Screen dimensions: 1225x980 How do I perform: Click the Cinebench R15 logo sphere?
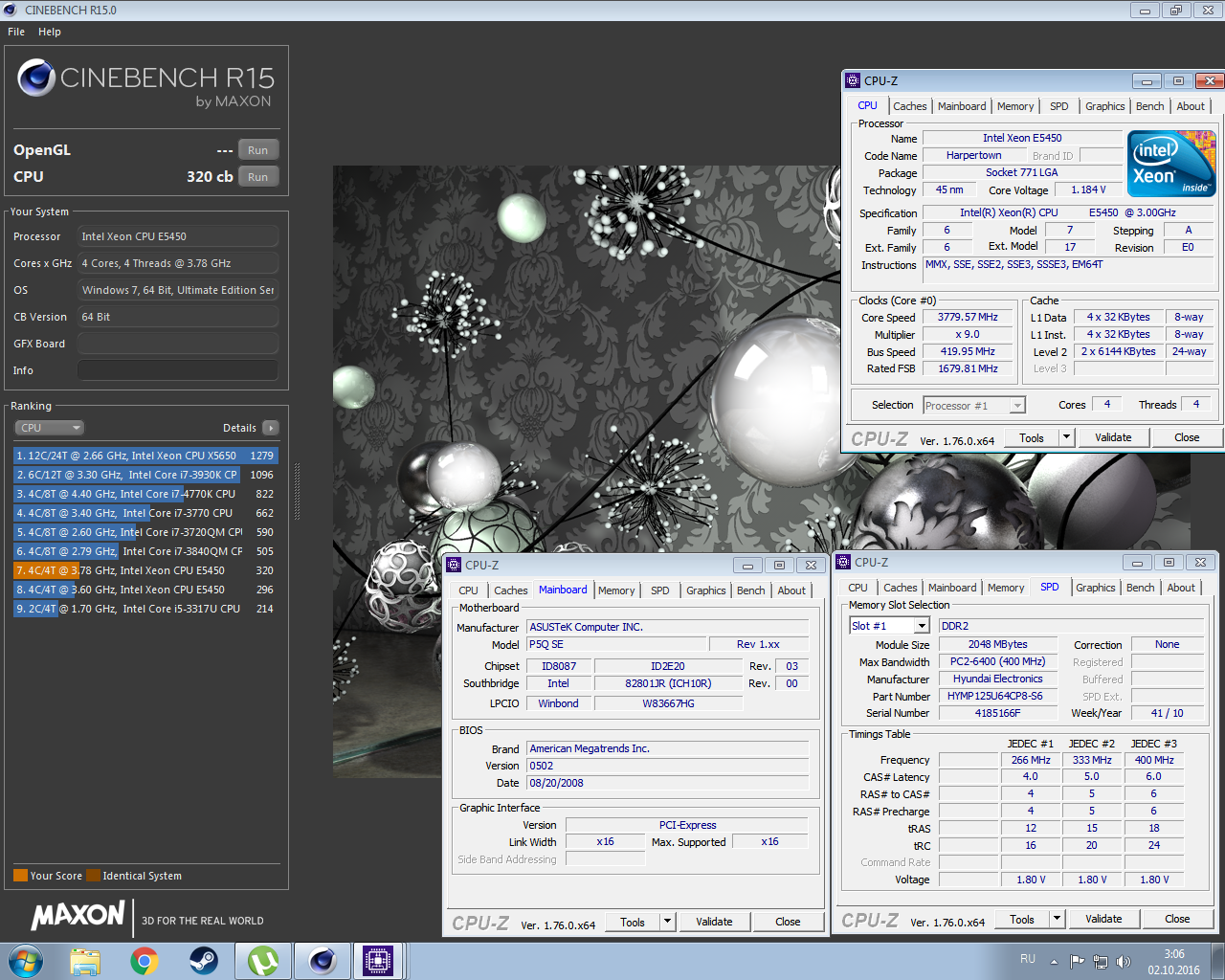[x=35, y=78]
